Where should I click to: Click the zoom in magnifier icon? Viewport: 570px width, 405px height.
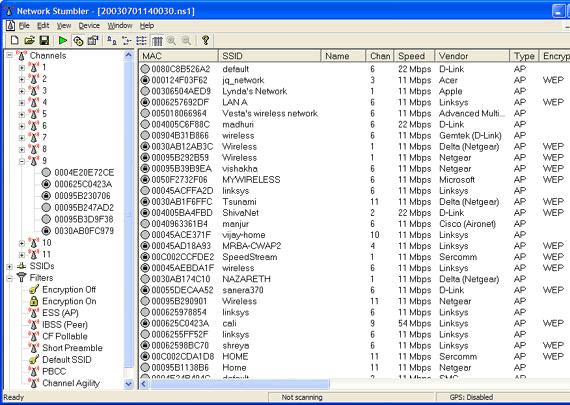172,40
